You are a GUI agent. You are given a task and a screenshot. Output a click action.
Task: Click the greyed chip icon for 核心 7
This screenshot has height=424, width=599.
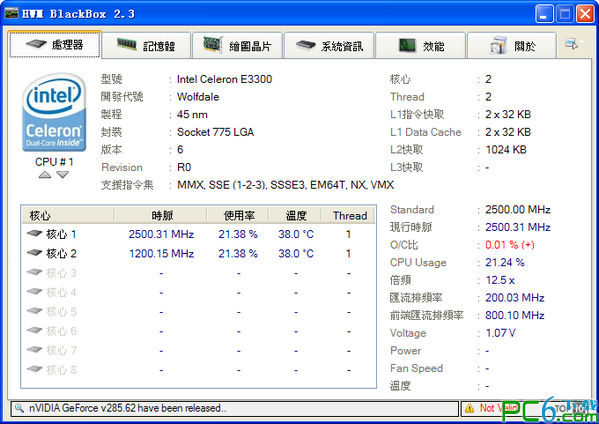pos(34,350)
